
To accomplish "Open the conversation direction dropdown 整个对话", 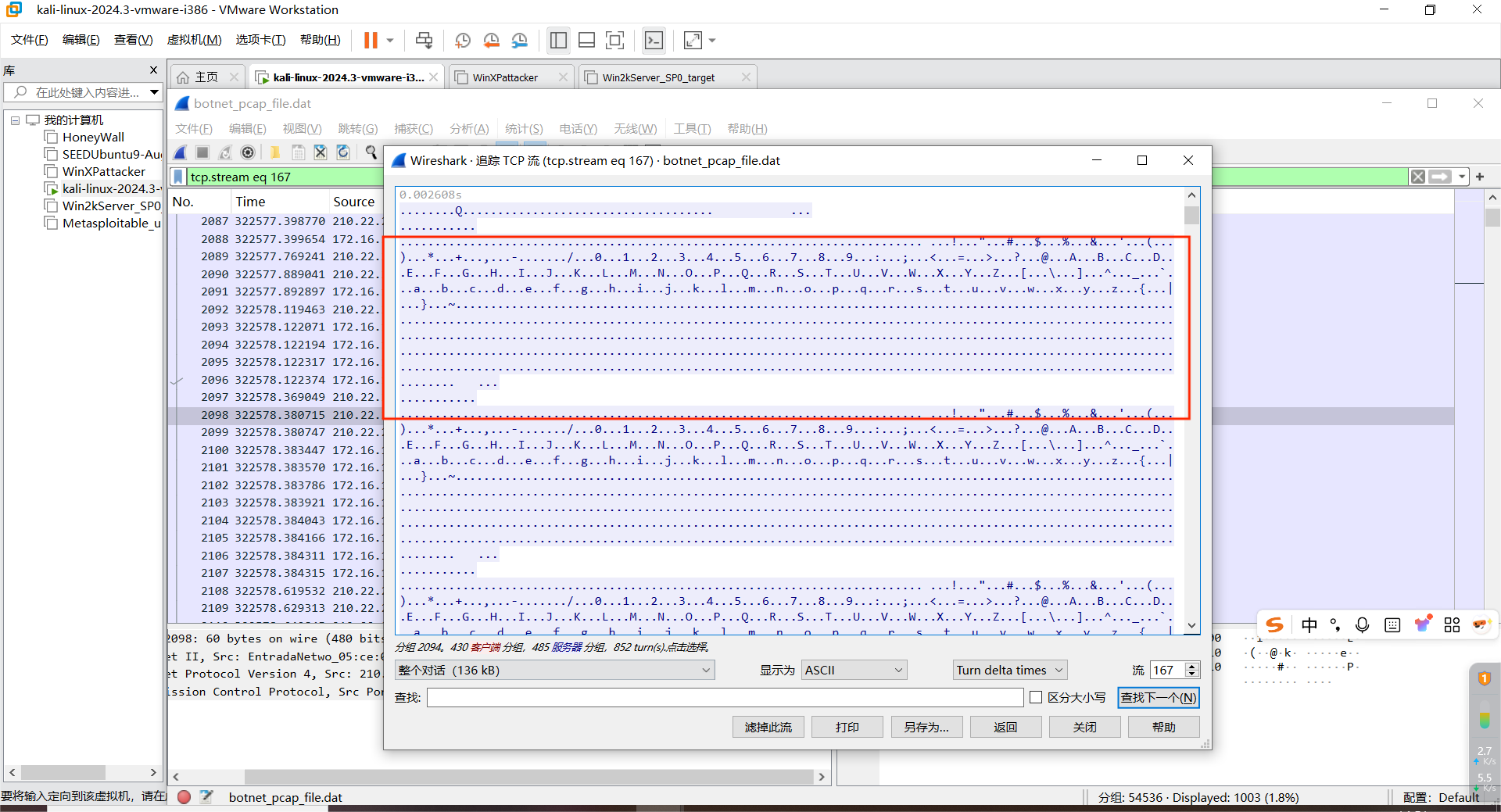I will pyautogui.click(x=555, y=671).
